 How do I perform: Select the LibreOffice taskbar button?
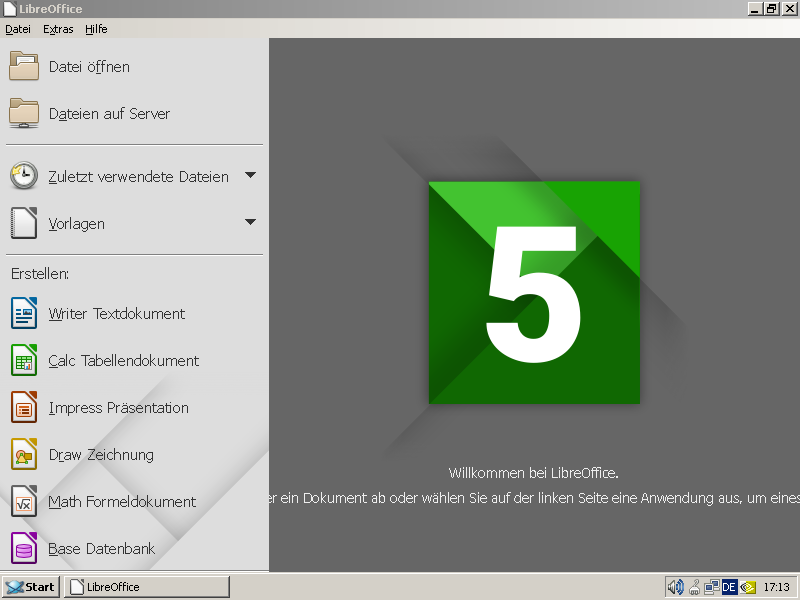pyautogui.click(x=147, y=587)
